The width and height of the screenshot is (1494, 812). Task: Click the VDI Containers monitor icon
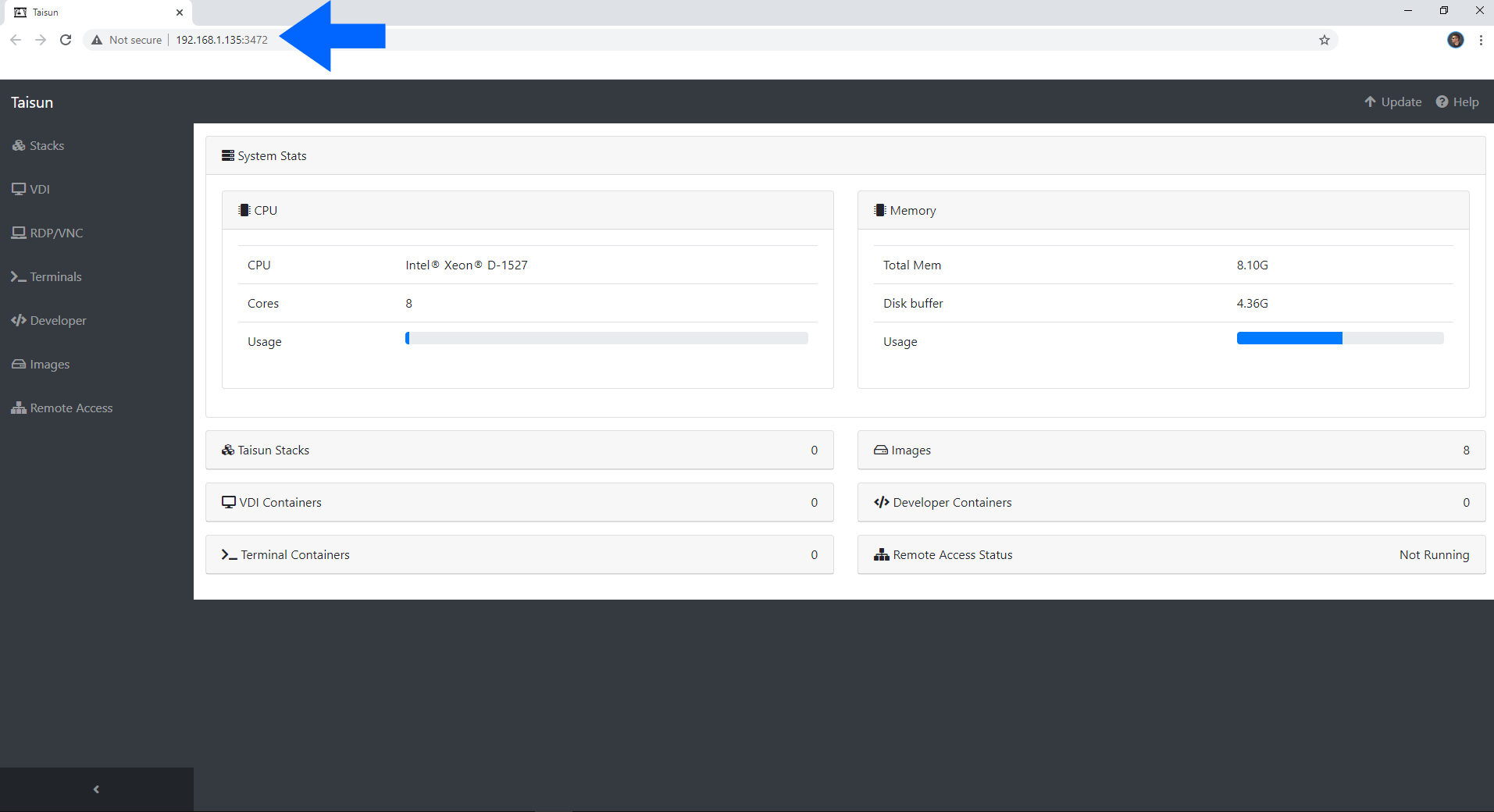(229, 503)
